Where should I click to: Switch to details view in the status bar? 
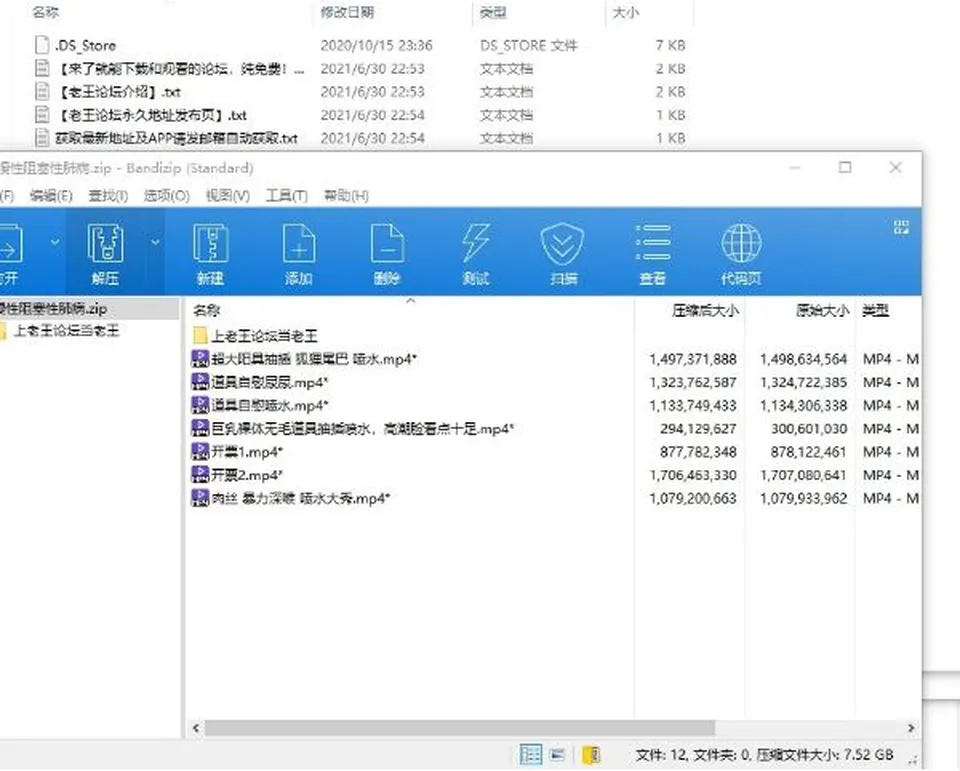click(x=530, y=754)
